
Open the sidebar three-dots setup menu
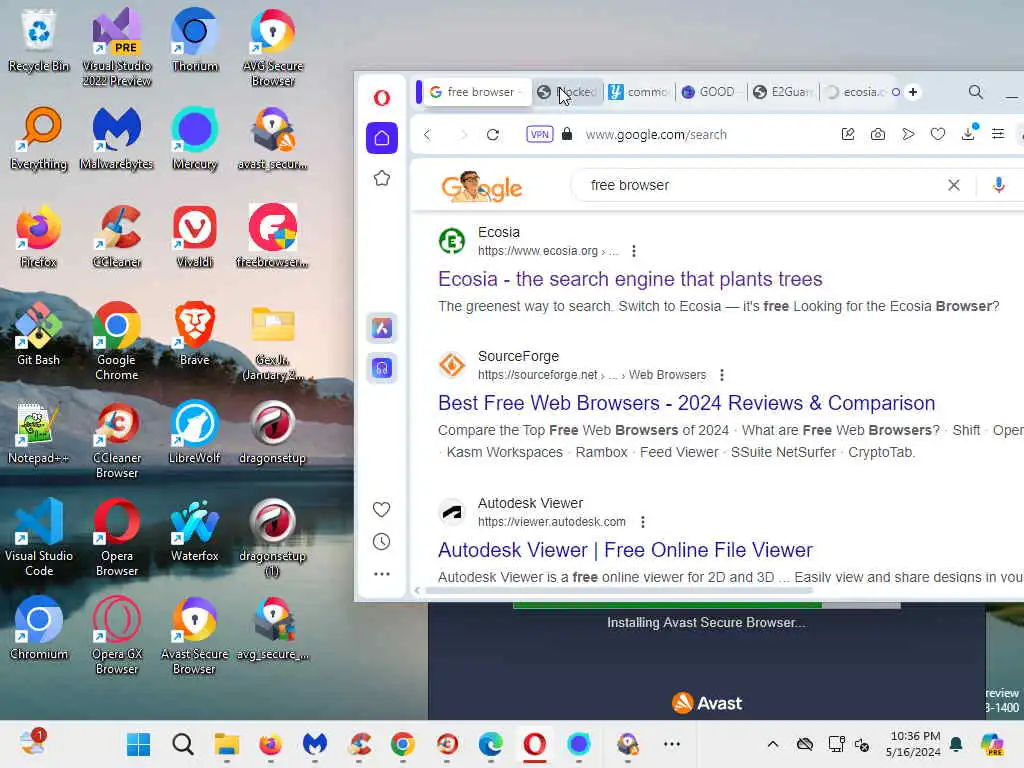click(381, 574)
